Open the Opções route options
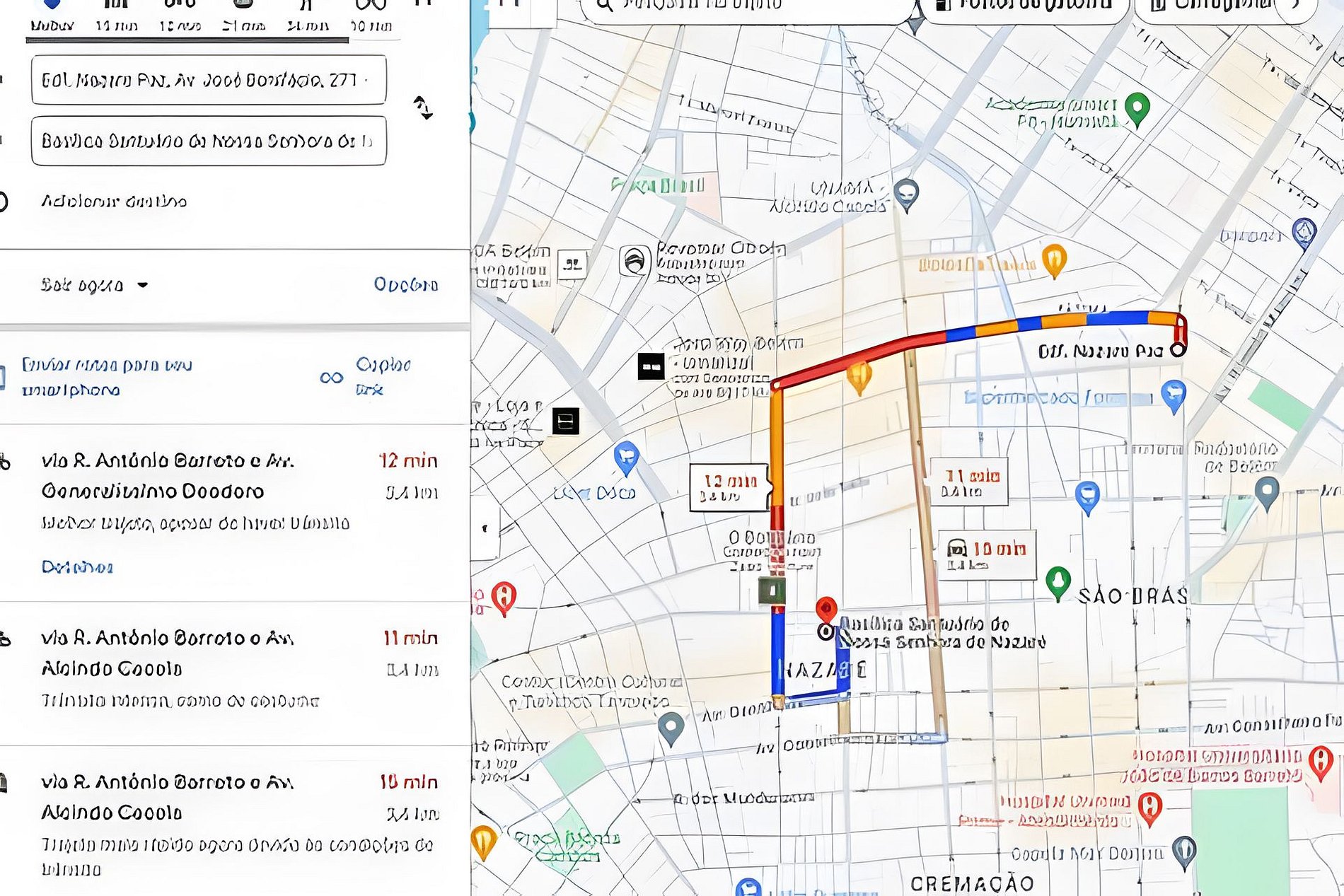This screenshot has width=1344, height=896. pyautogui.click(x=406, y=284)
